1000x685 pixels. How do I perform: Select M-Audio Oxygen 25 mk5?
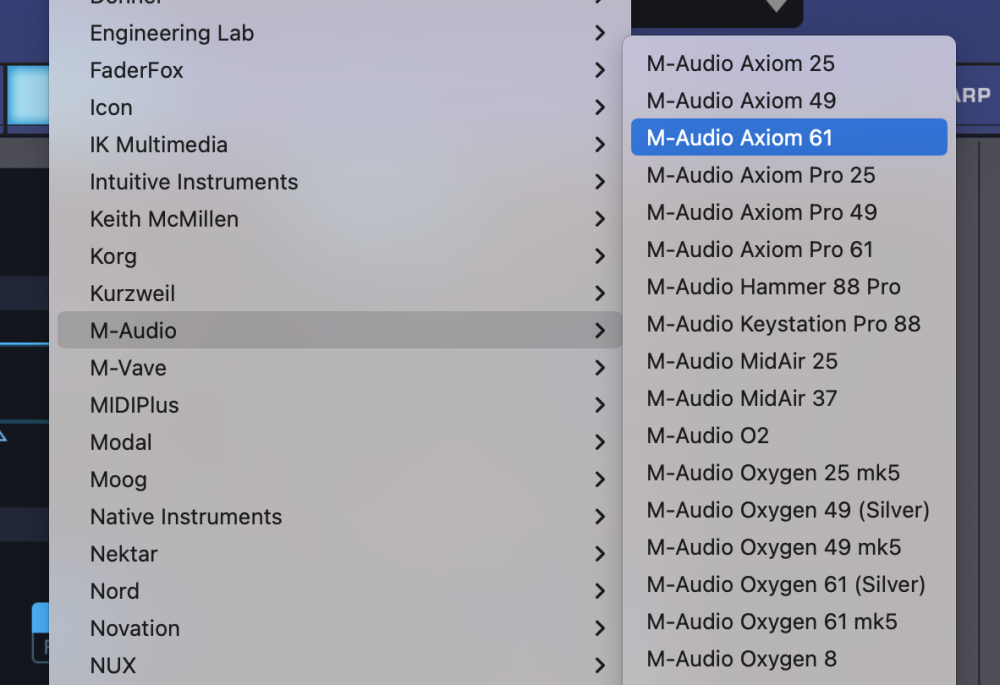[773, 473]
